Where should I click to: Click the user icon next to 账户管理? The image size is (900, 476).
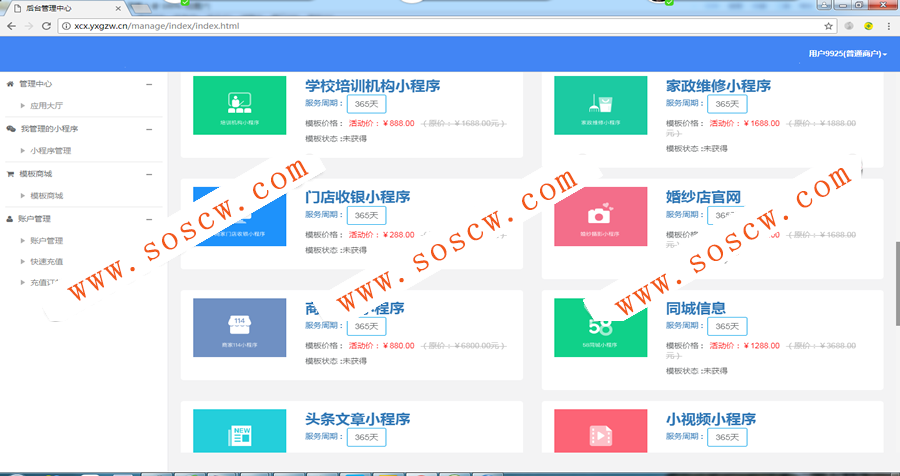tap(10, 219)
